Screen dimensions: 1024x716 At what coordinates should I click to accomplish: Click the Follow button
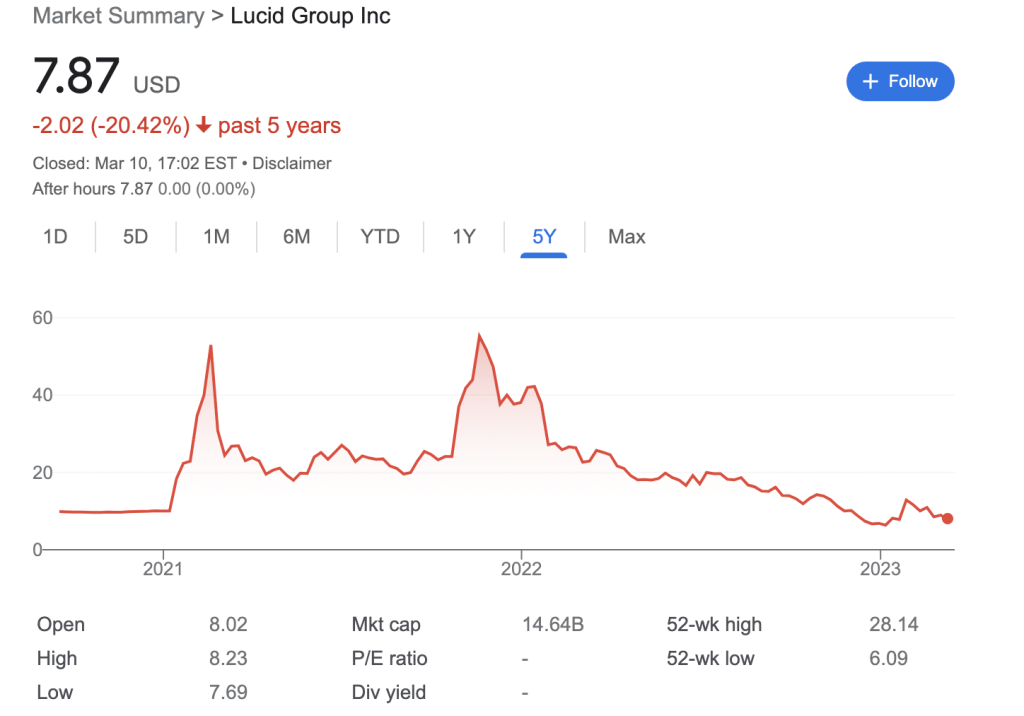(900, 81)
